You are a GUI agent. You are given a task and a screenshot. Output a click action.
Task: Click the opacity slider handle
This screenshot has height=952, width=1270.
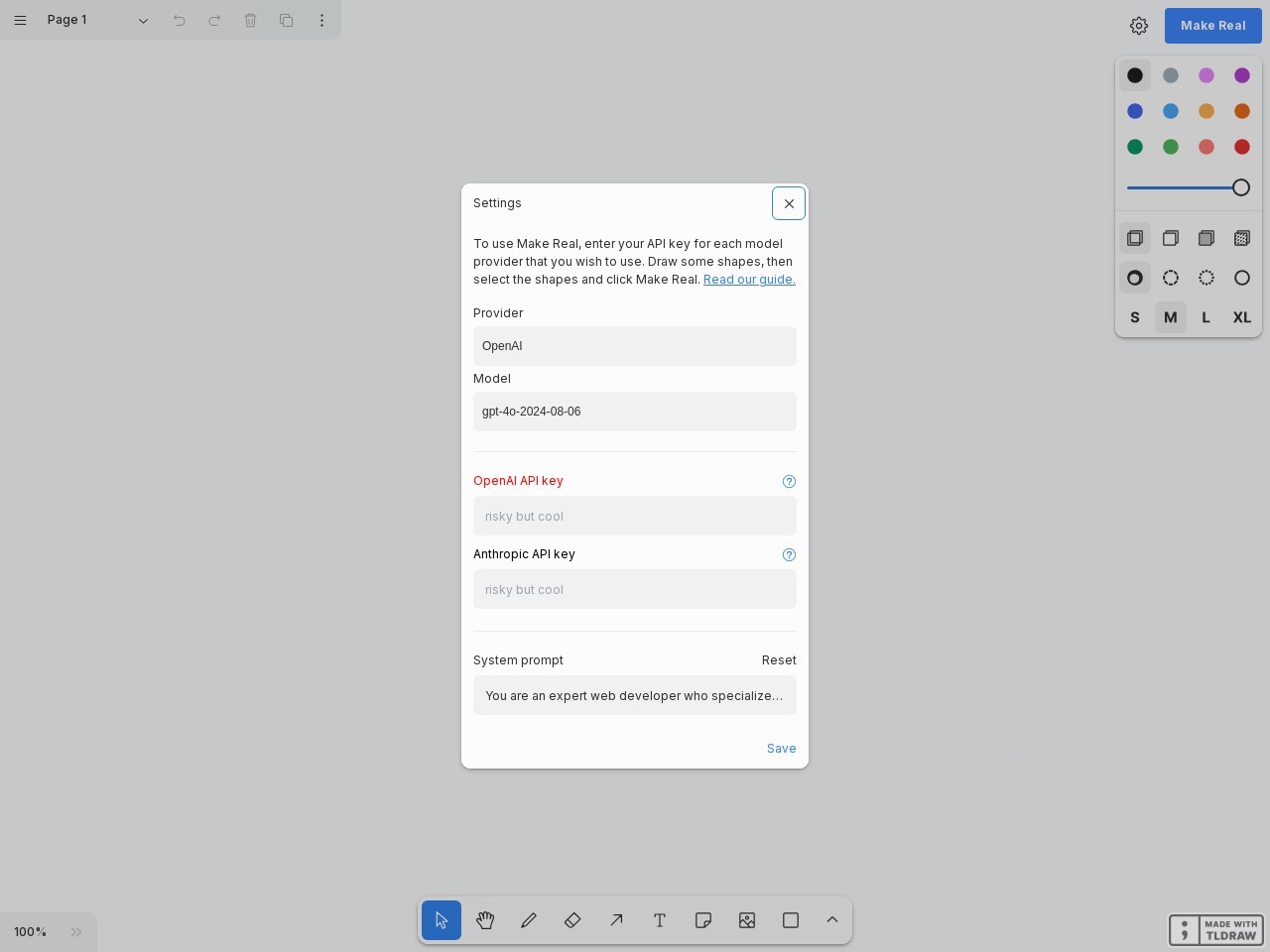1241,187
